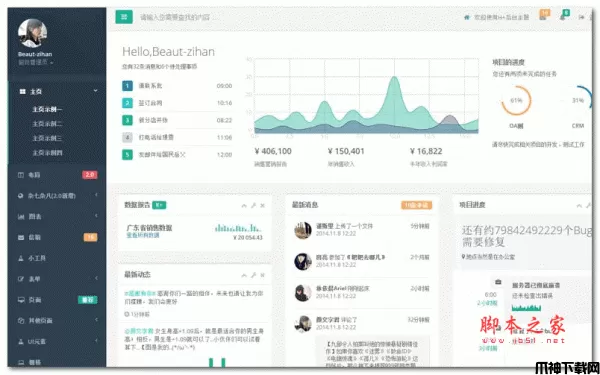This screenshot has width=600, height=375.
Task: Select 主页示例一 in the sidebar
Action: [x=47, y=109]
